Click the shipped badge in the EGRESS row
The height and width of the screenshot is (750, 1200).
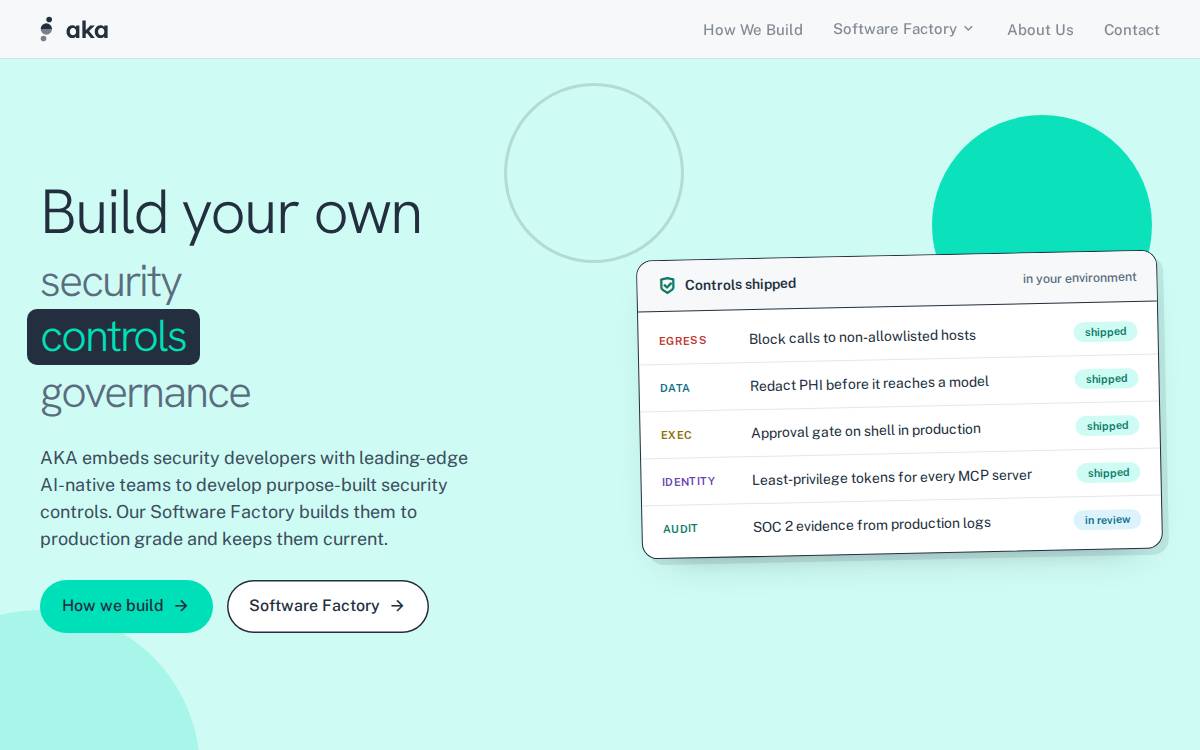click(x=1105, y=332)
